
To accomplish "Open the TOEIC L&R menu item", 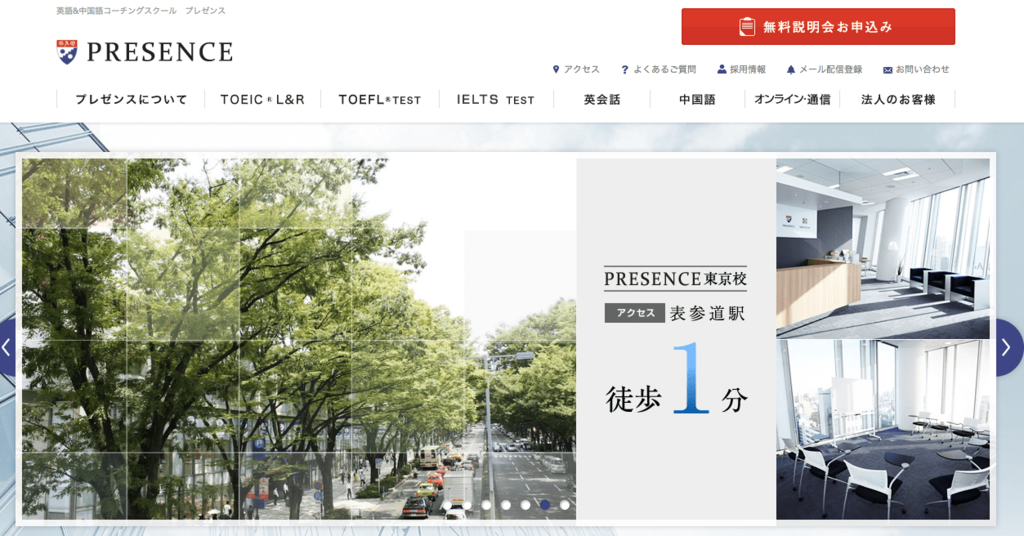I will pyautogui.click(x=263, y=99).
